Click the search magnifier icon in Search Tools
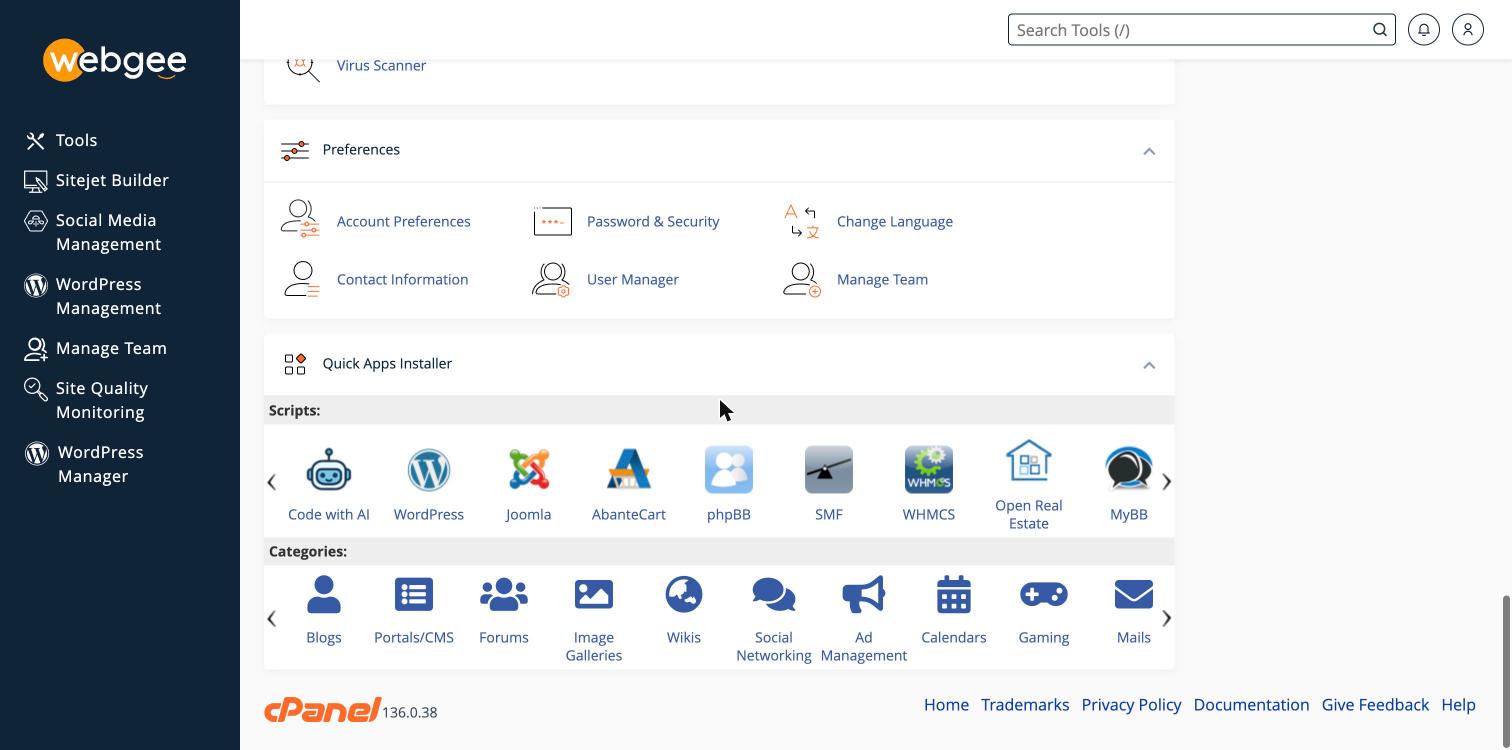This screenshot has width=1512, height=750. [1380, 30]
